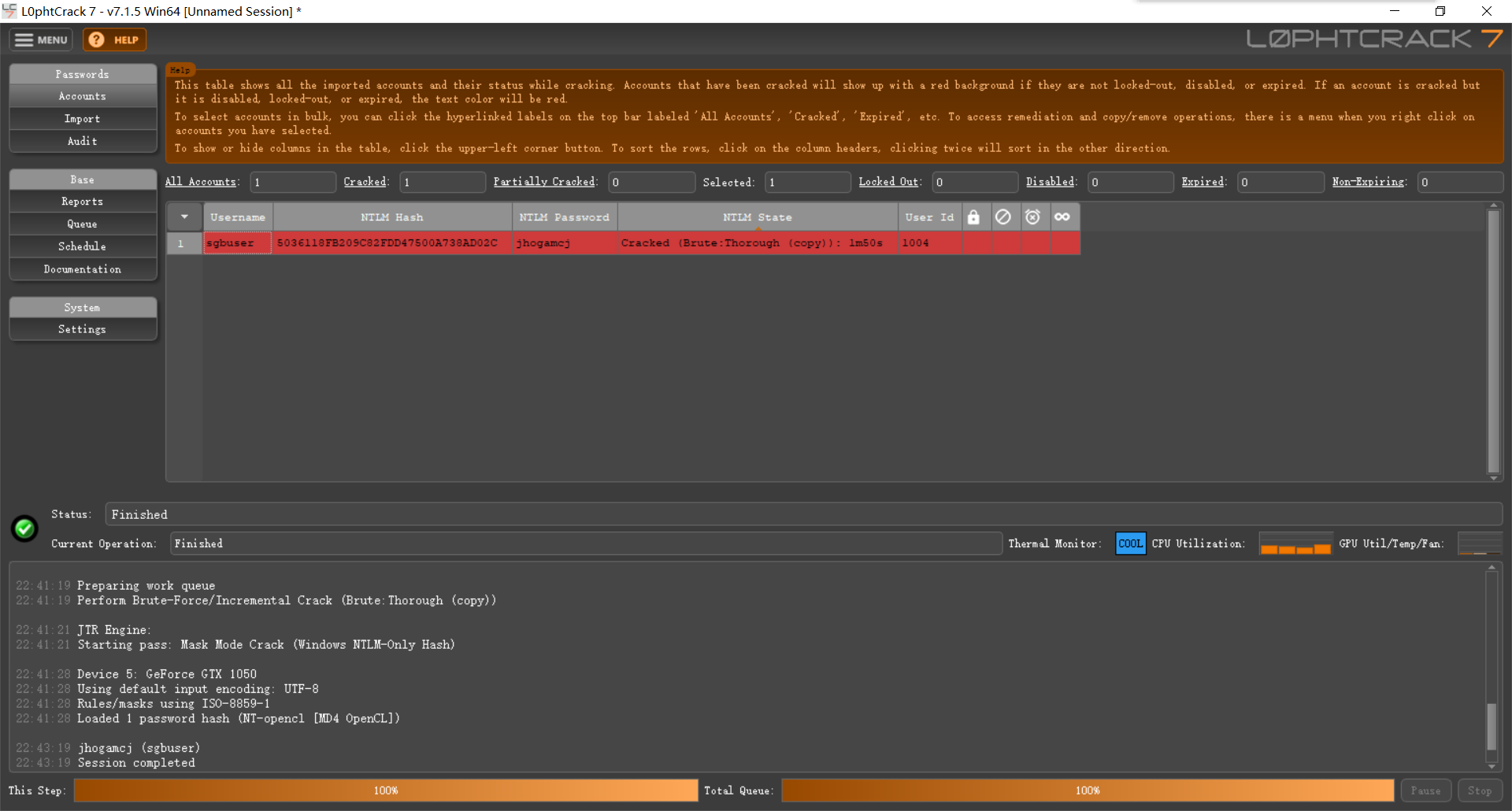Click the Non-Expiring link
The height and width of the screenshot is (811, 1512).
pos(1368,182)
